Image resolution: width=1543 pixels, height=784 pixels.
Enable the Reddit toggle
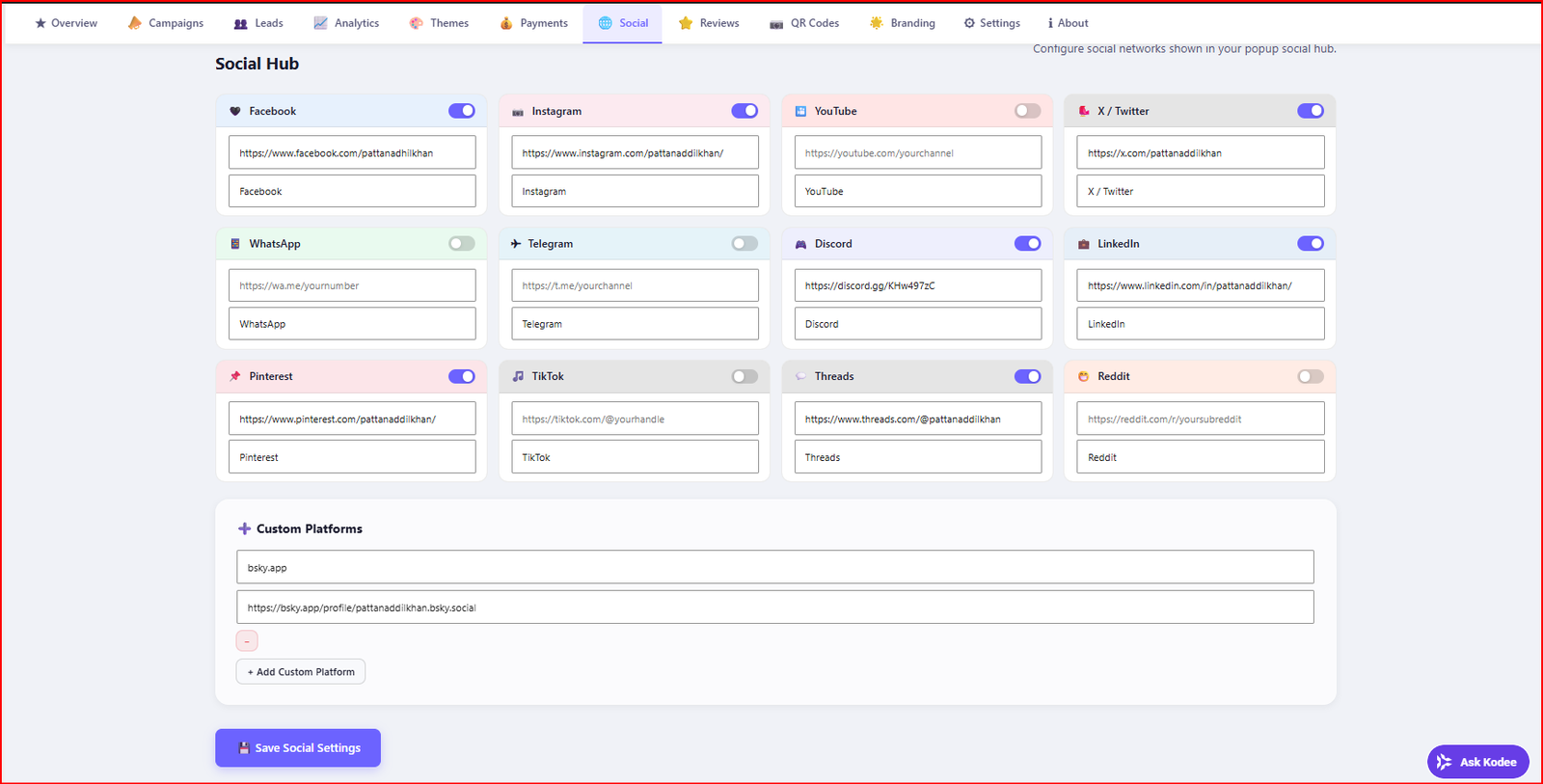(1311, 376)
